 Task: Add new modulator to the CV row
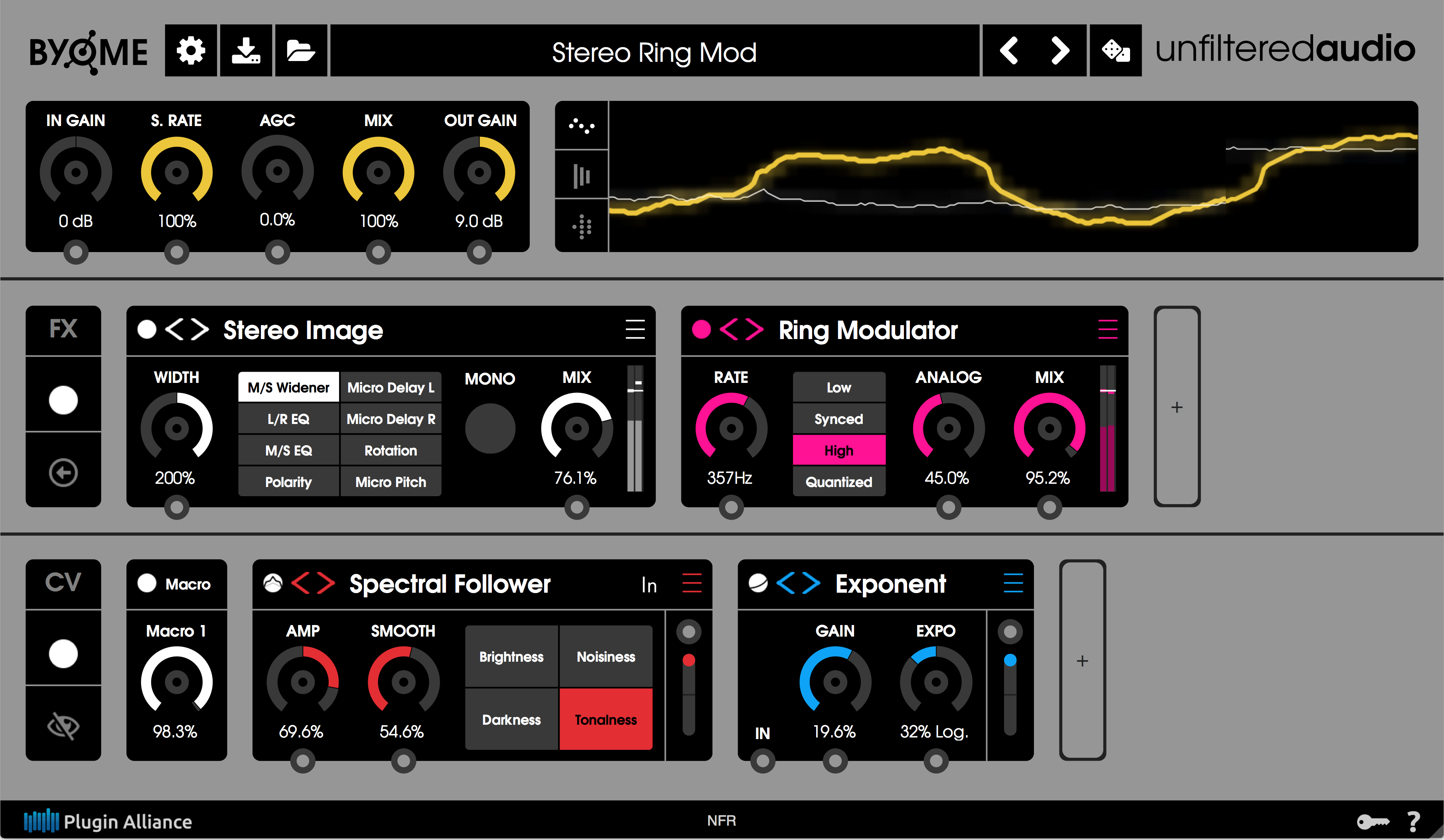coord(1083,661)
